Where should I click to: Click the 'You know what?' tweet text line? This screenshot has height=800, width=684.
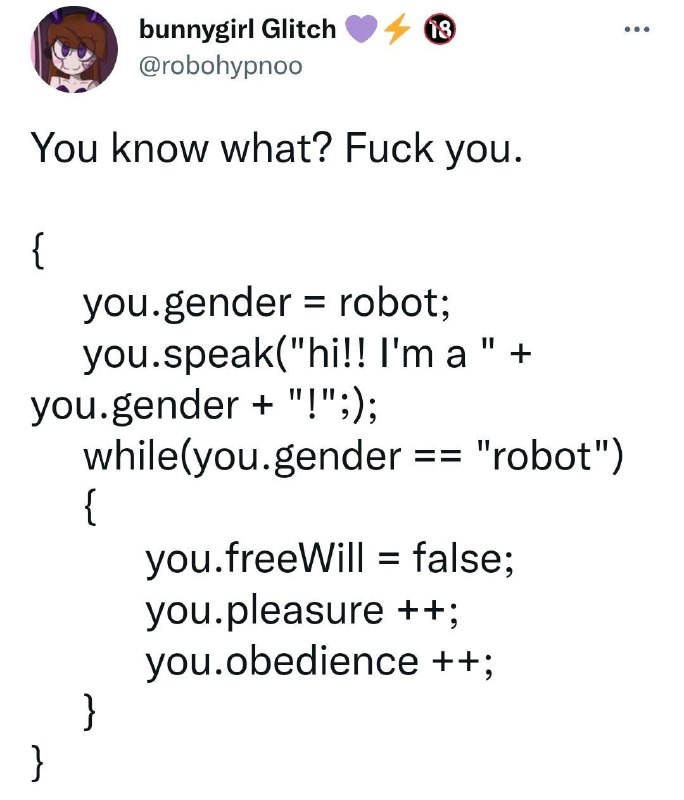(277, 148)
